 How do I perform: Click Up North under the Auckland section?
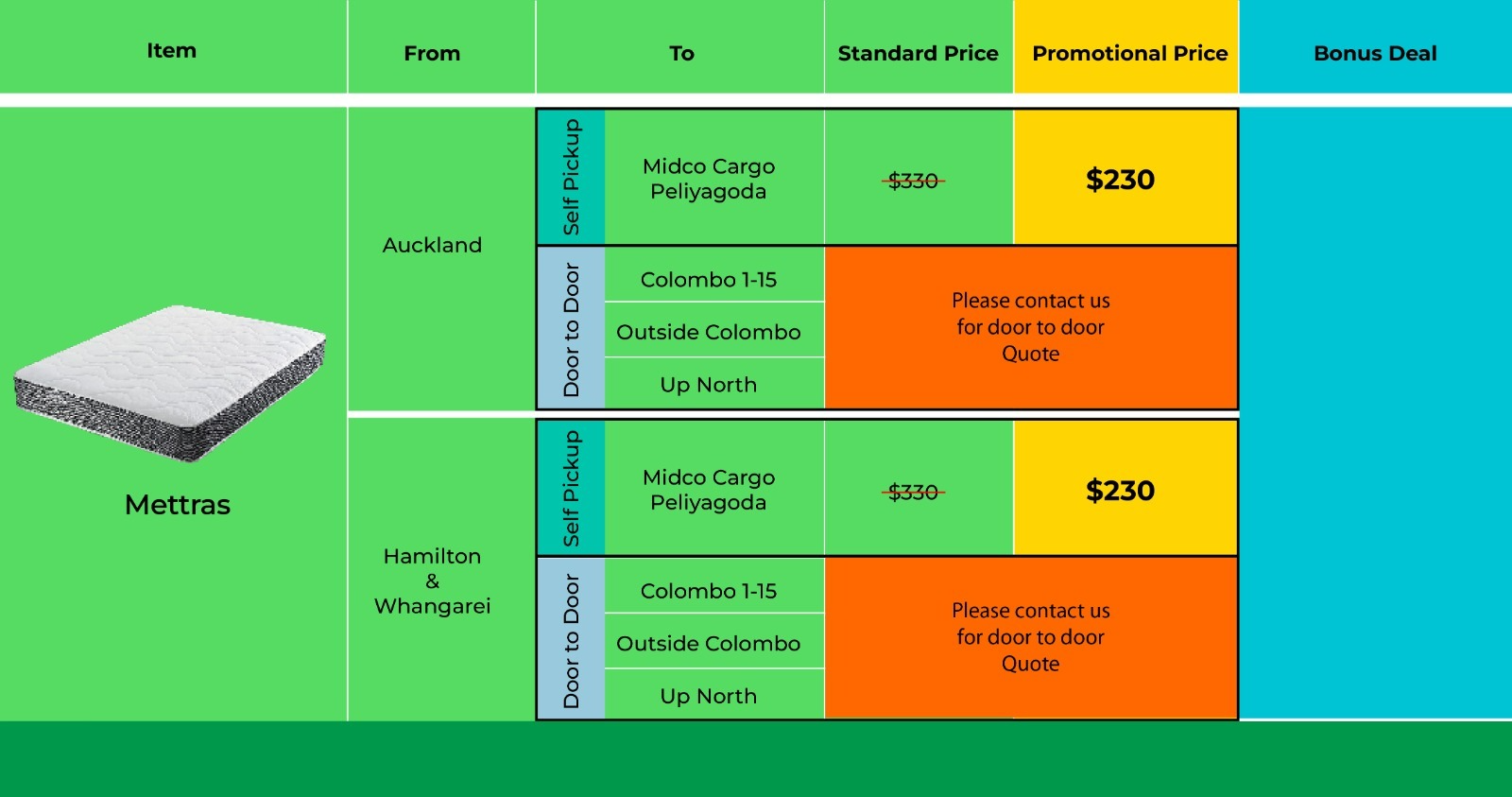pos(709,385)
